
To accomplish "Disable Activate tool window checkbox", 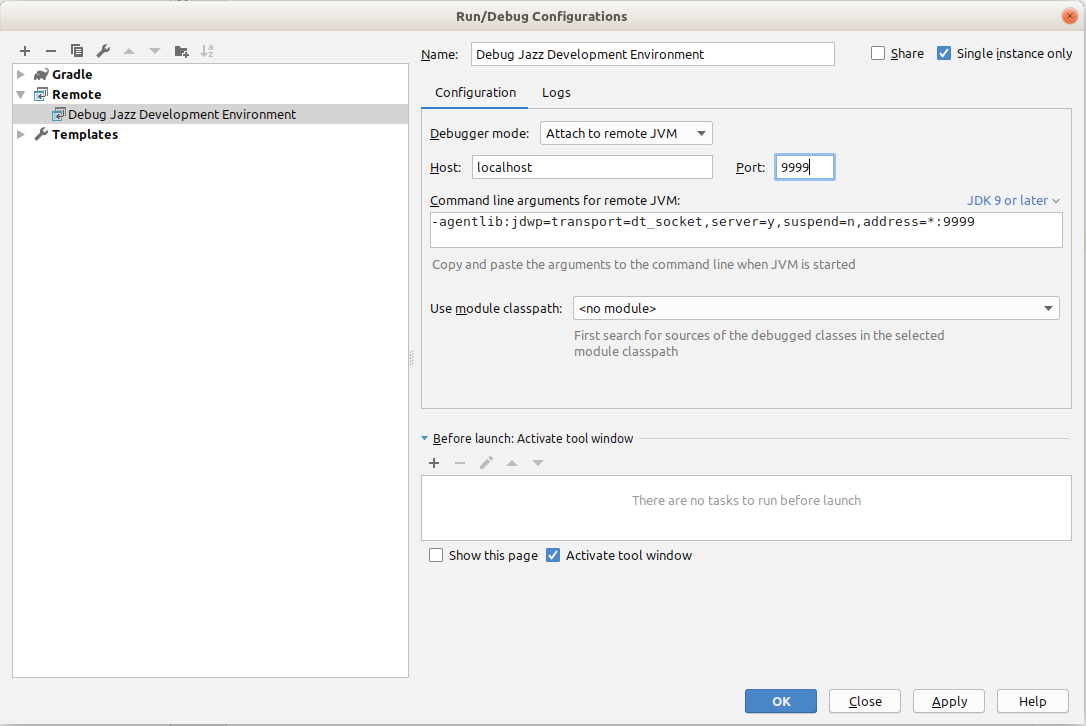I will tap(553, 556).
